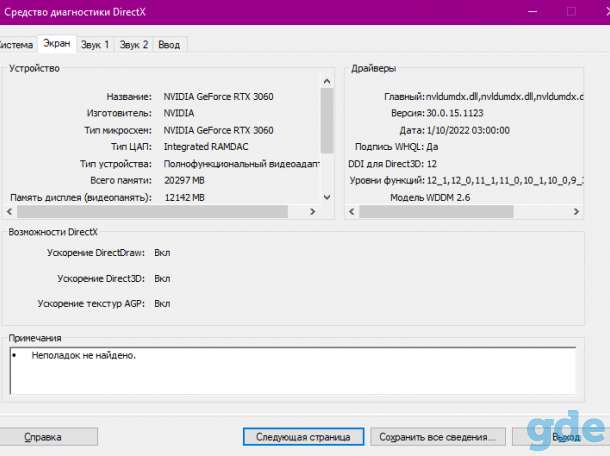Screen dimensions: 610x456
Task: Click Драйверы horizontal scrollbar thumb
Action: [x=436, y=212]
